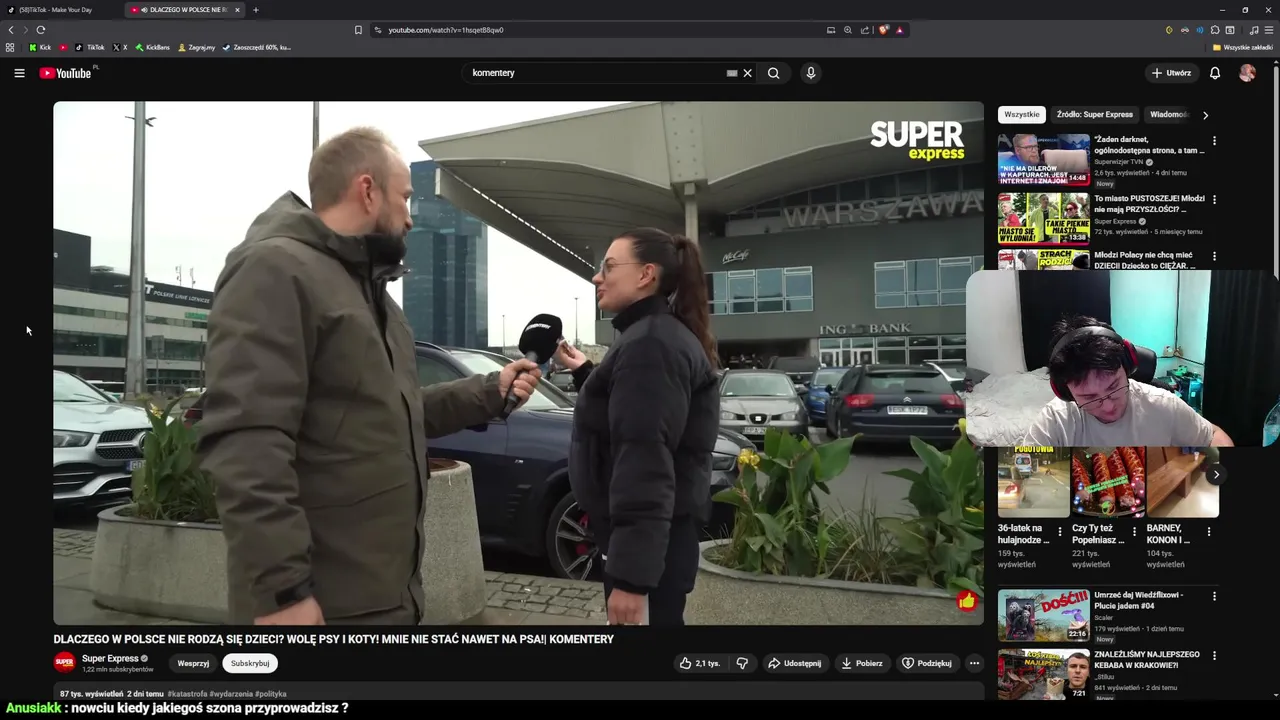
Task: Open the X bookmark
Action: click(120, 47)
